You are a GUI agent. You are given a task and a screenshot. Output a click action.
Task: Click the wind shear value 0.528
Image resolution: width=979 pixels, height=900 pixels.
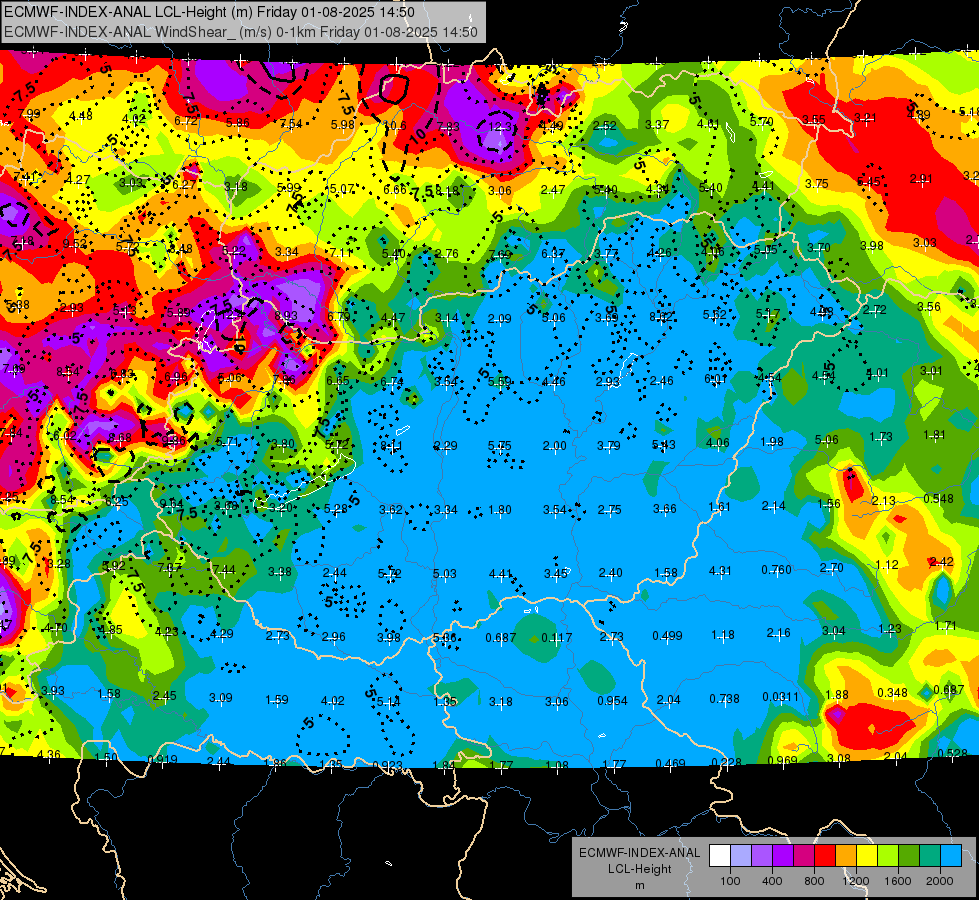tap(953, 753)
